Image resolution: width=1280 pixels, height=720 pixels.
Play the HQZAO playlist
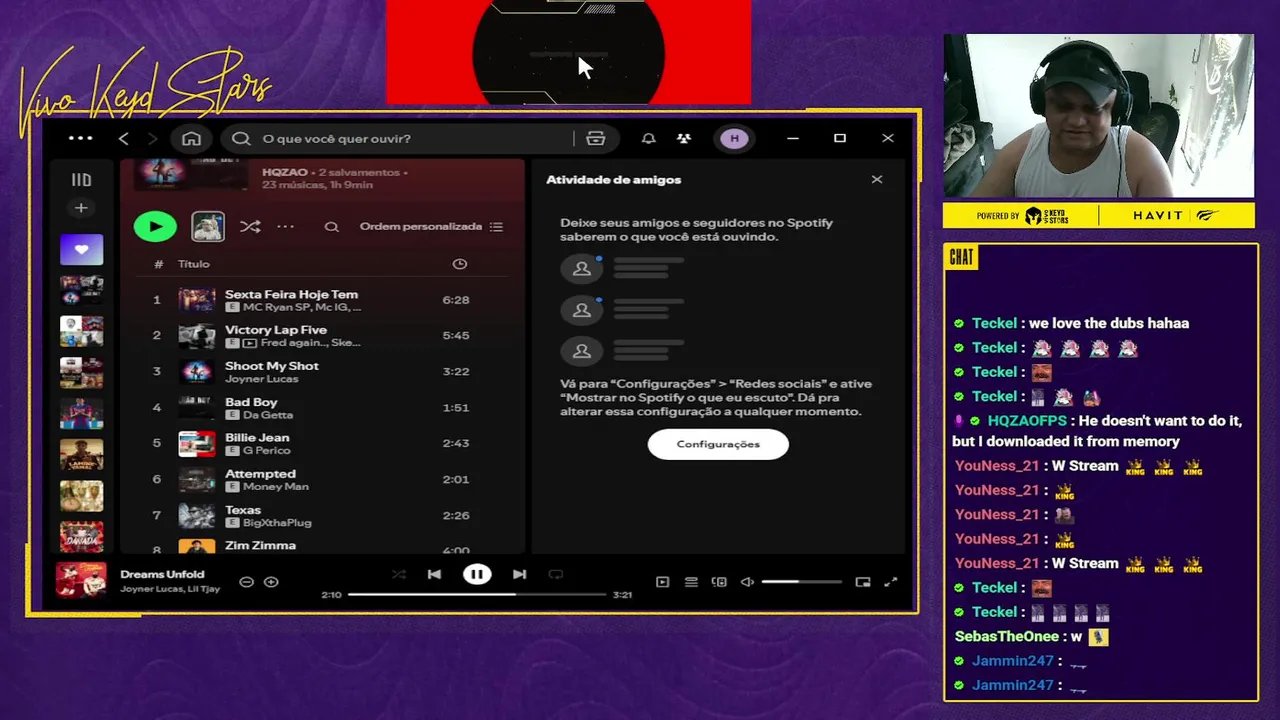[x=155, y=226]
